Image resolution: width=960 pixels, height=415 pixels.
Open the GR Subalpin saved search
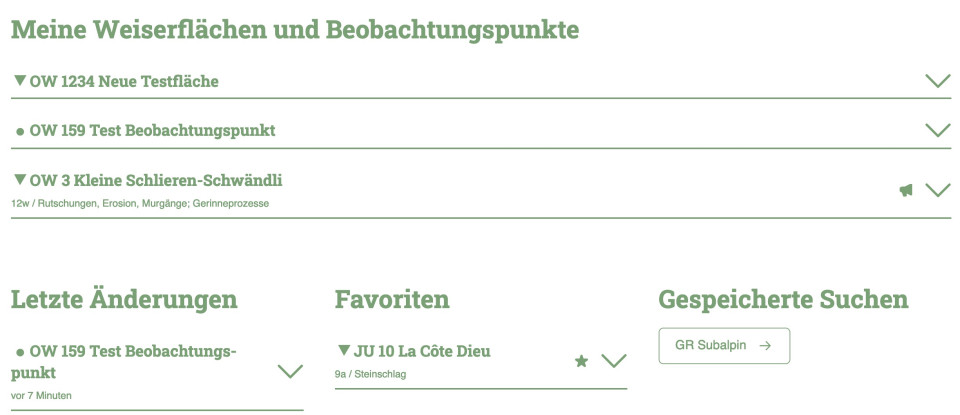tap(724, 346)
